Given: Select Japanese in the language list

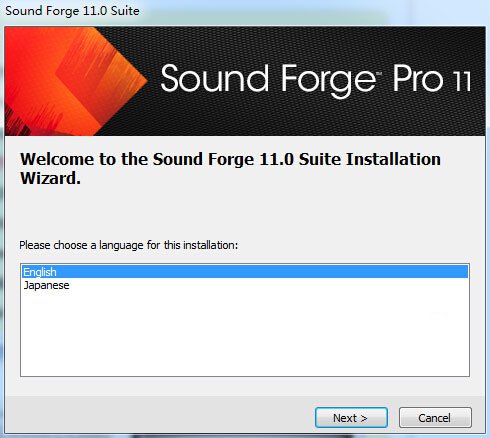Looking at the screenshot, I should tap(46, 285).
